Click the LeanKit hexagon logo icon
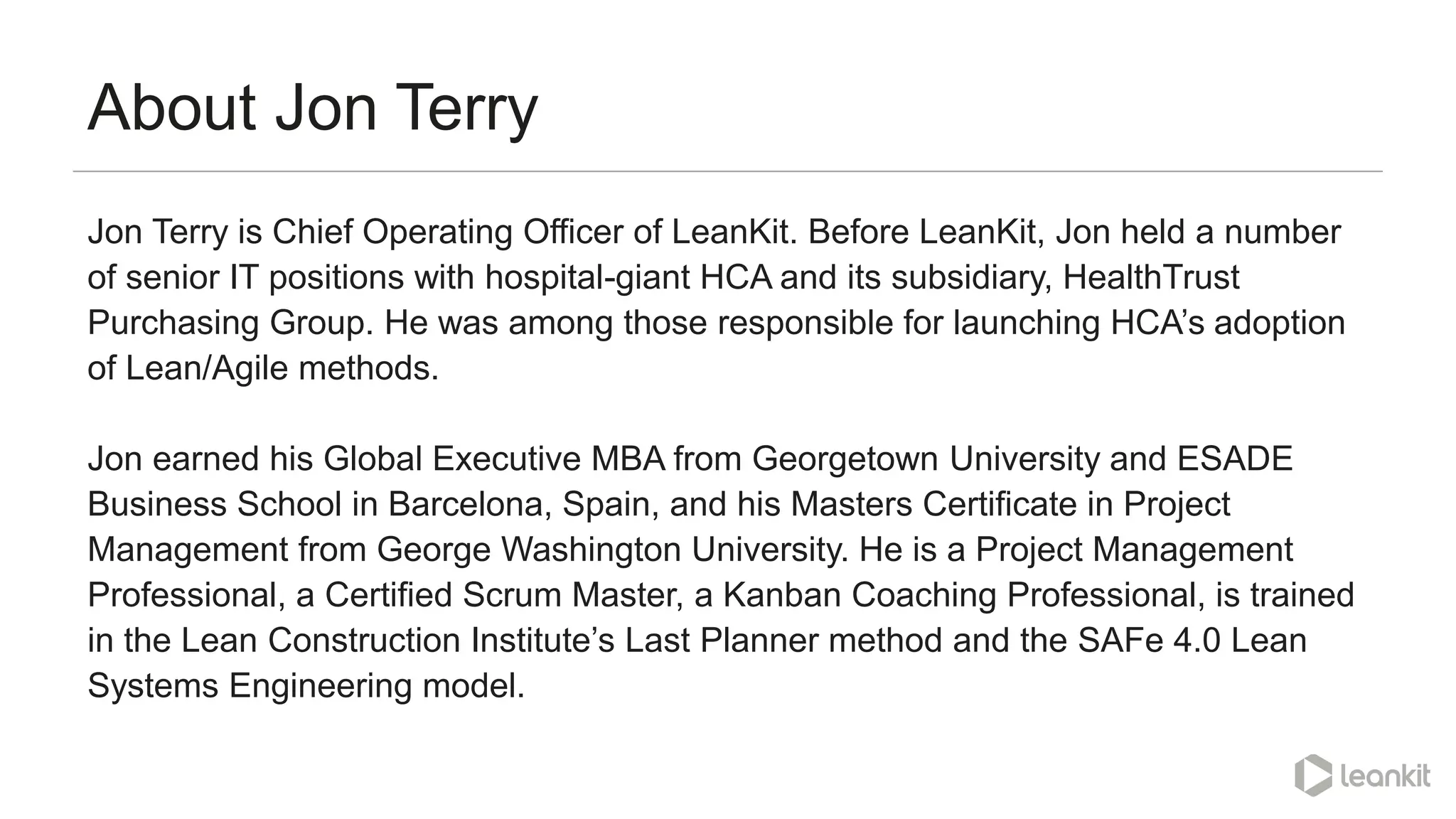 (x=1312, y=775)
